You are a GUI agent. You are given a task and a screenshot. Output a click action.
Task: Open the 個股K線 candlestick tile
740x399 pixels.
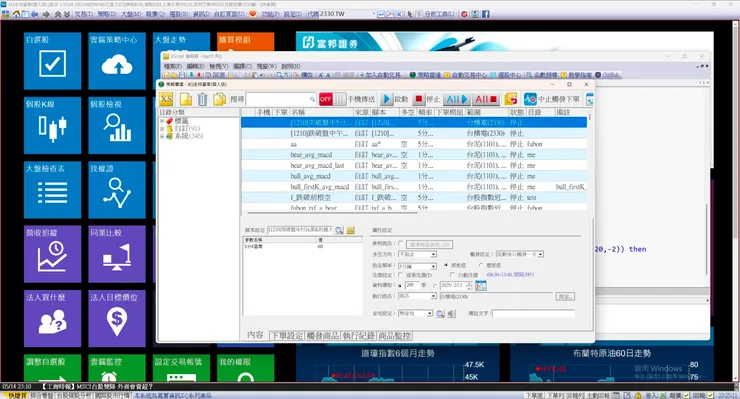(x=52, y=125)
